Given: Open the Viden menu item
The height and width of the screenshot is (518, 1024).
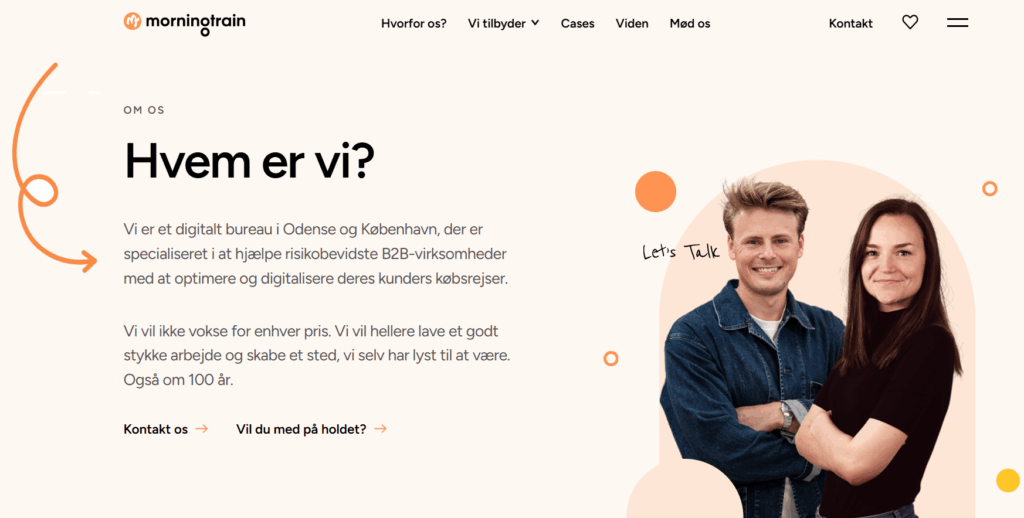Looking at the screenshot, I should [632, 24].
